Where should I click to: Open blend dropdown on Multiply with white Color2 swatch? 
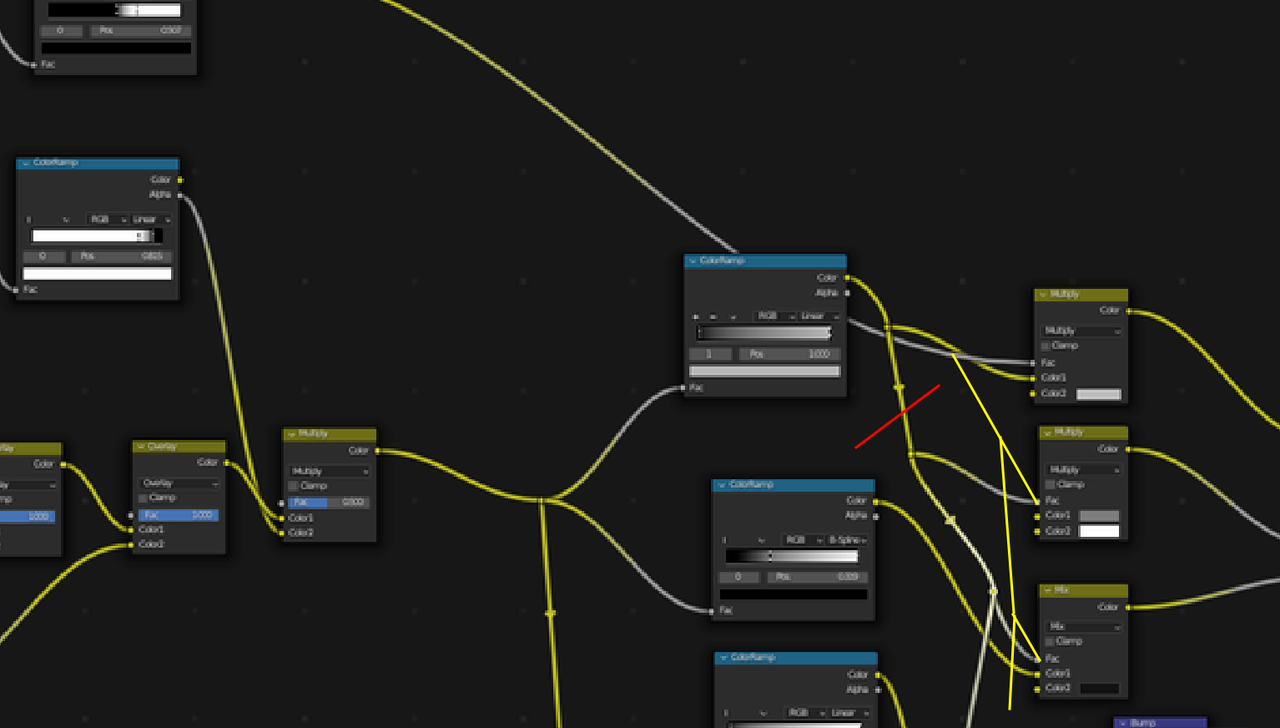1085,469
